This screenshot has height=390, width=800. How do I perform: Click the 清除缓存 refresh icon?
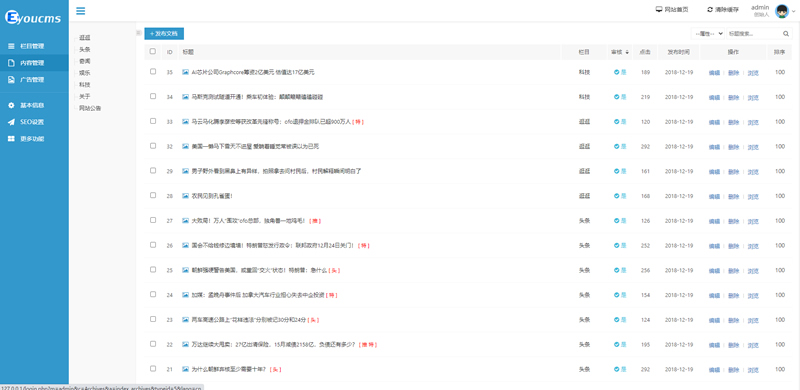710,9
